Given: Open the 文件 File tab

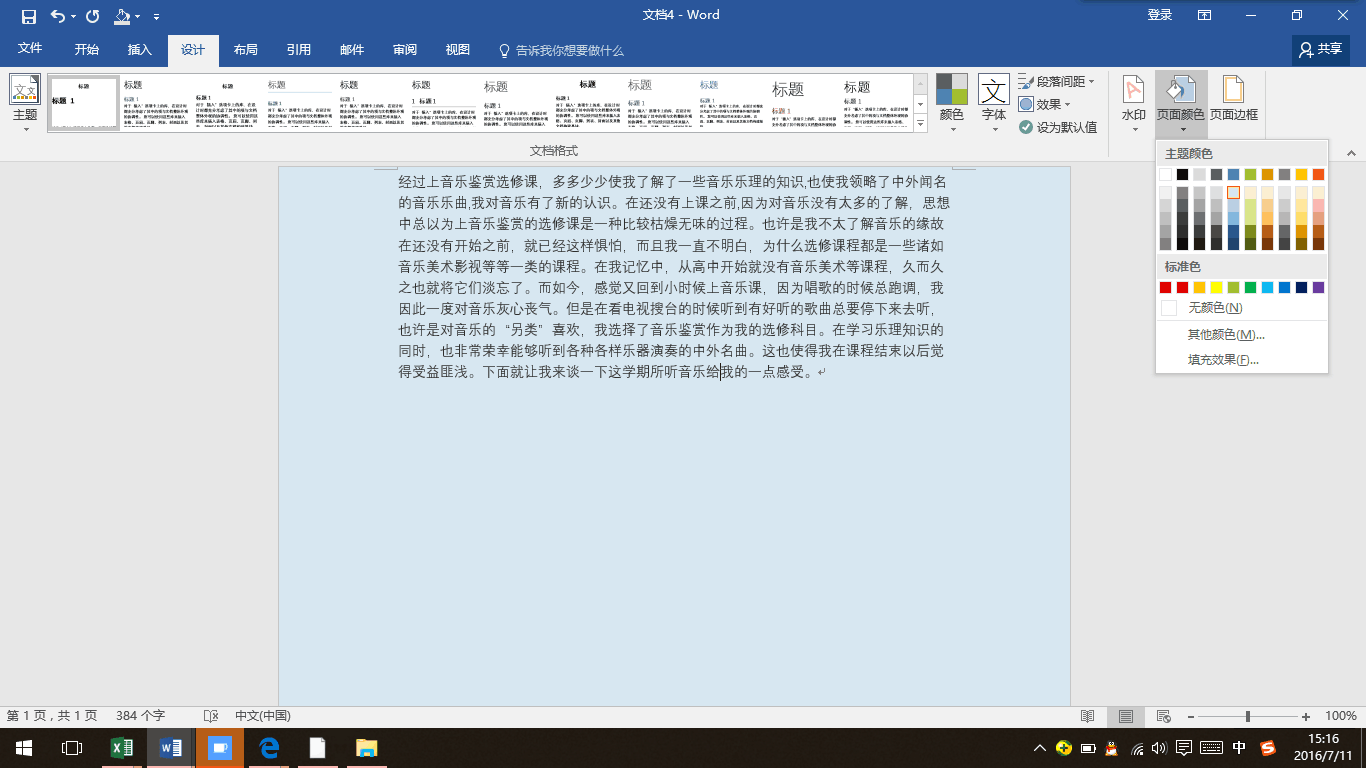Looking at the screenshot, I should (x=30, y=50).
